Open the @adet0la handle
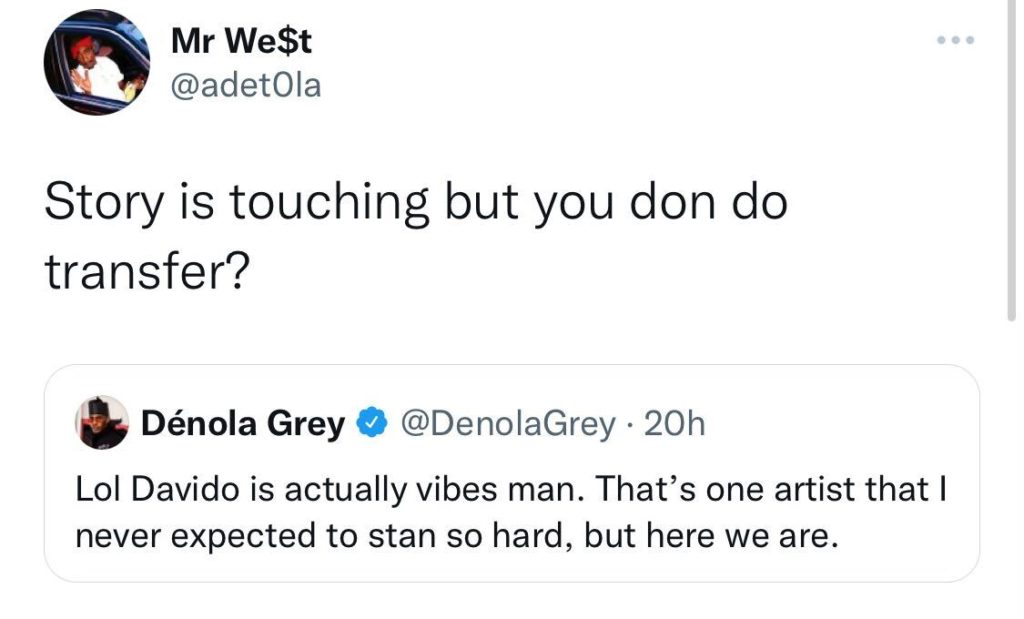Screen dimensions: 1024x619 (x=246, y=86)
